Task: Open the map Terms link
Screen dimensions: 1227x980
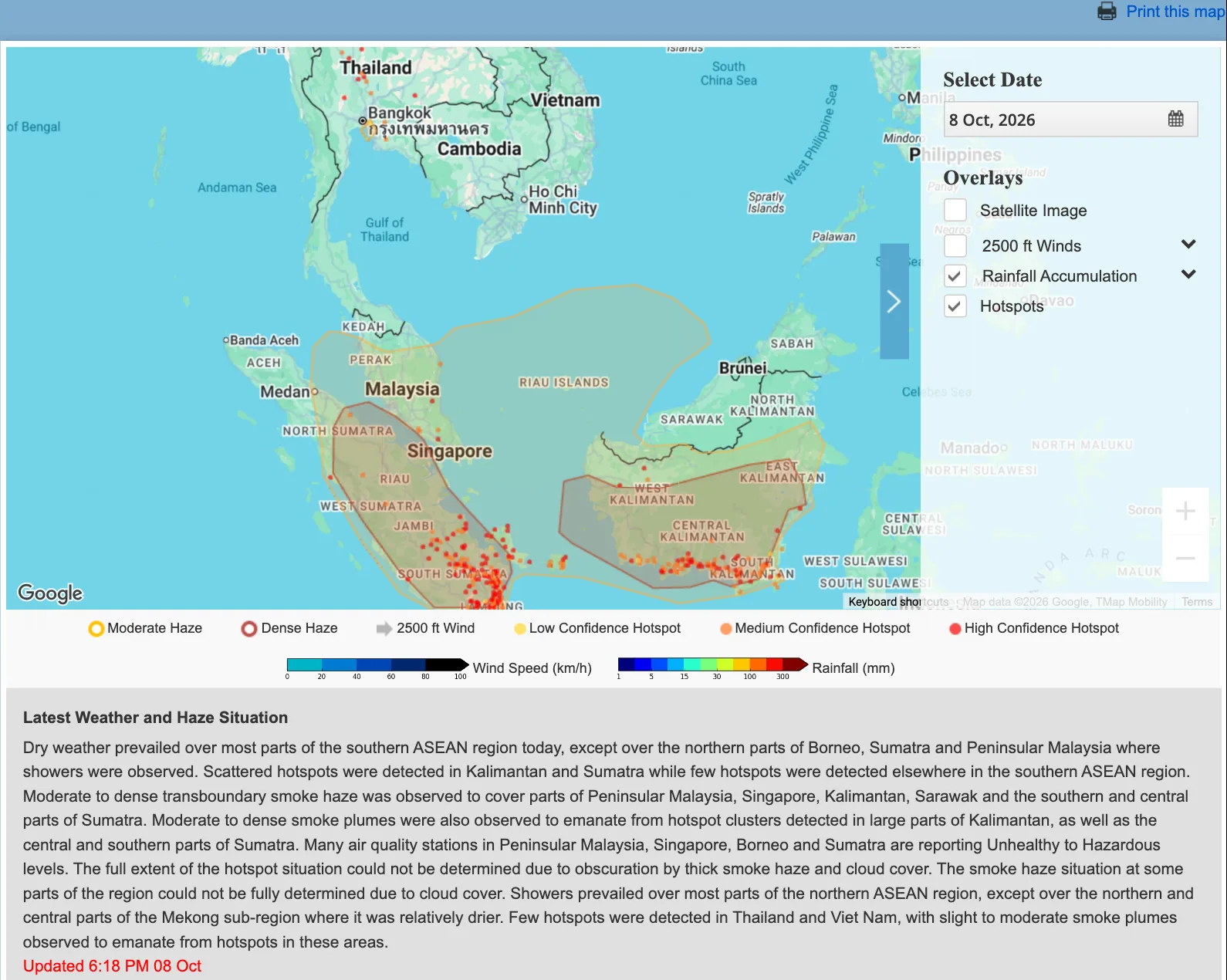Action: pyautogui.click(x=1197, y=602)
